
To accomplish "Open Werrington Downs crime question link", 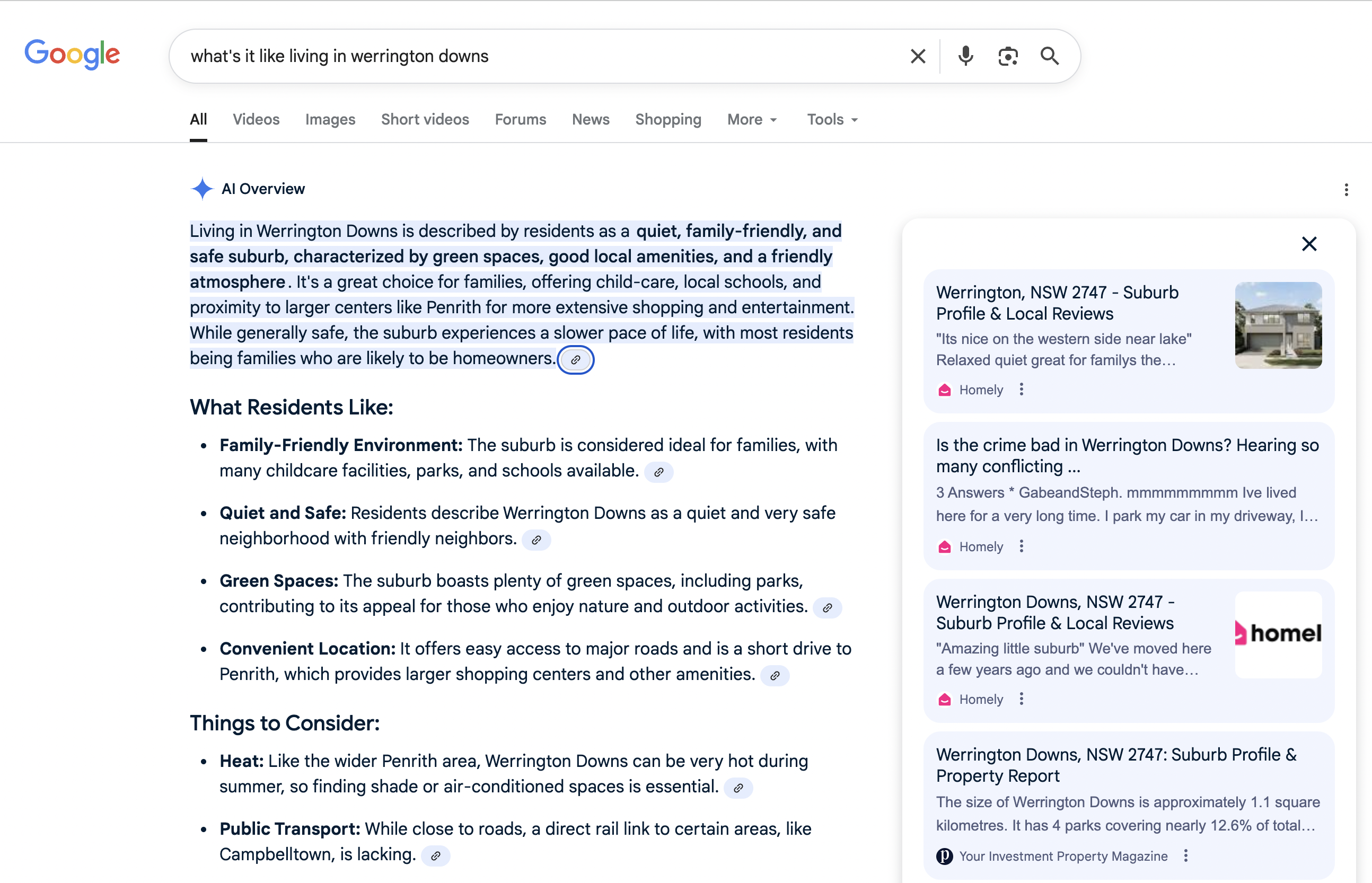I will pyautogui.click(x=1127, y=456).
